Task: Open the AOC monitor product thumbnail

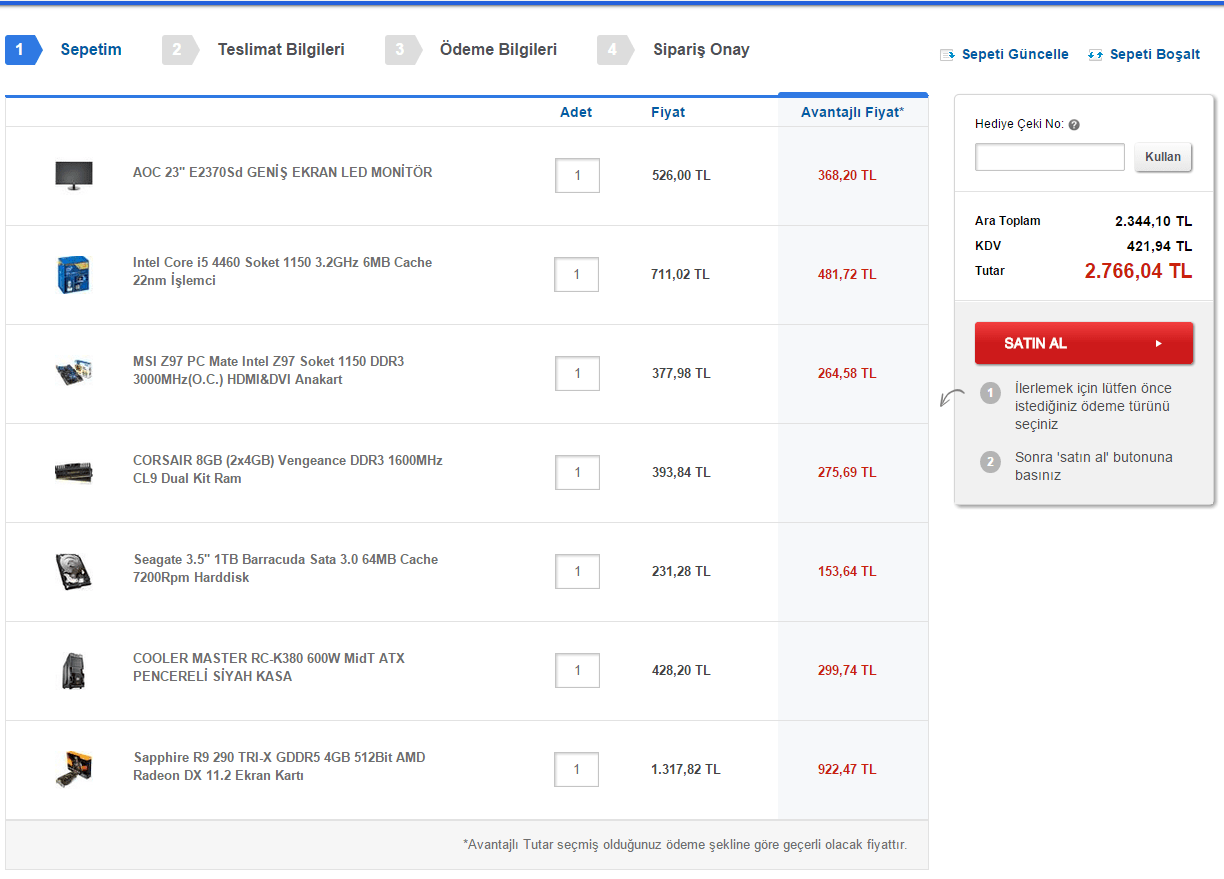Action: click(x=74, y=175)
